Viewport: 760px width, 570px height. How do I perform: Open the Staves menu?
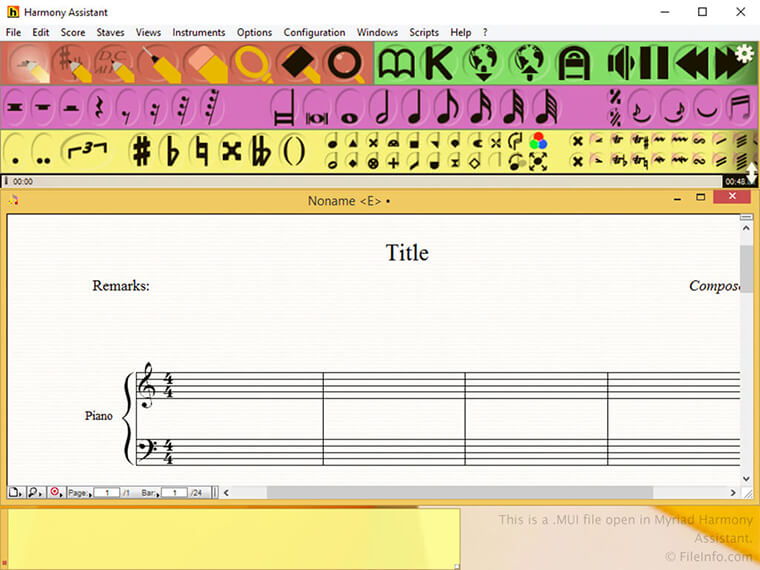coord(110,32)
